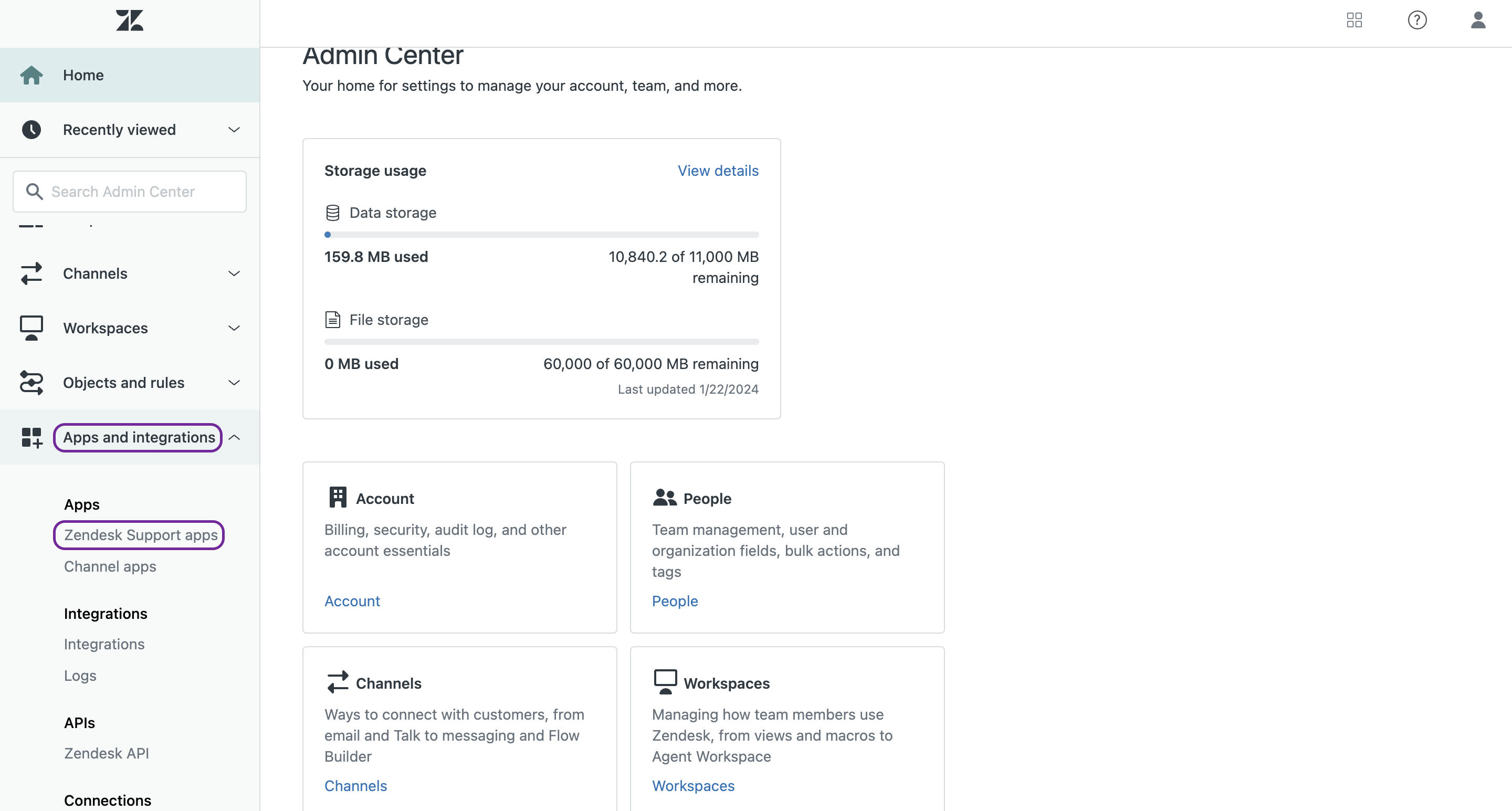Viewport: 1512px width, 811px height.
Task: Click '60,000 of 60,000 MB remaining' text
Action: 651,364
